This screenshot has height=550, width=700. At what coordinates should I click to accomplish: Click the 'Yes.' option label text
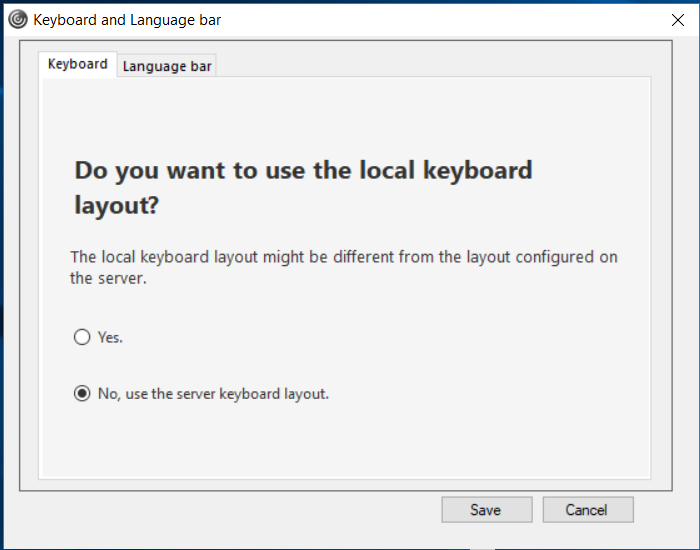point(110,338)
